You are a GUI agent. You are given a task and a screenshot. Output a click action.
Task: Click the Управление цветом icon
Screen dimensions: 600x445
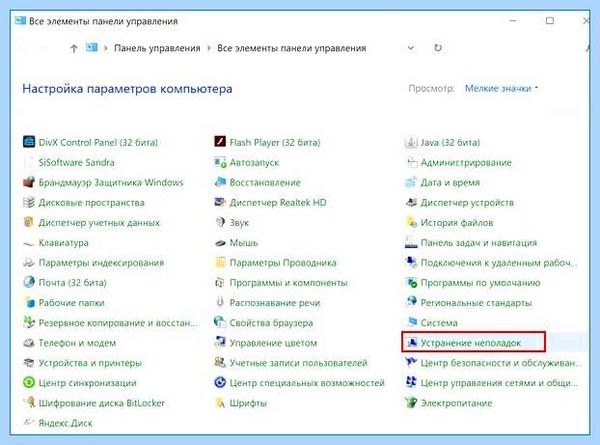click(220, 342)
